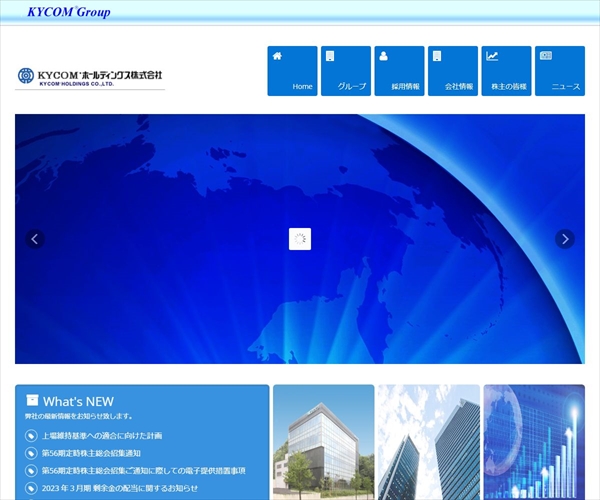The height and width of the screenshot is (500, 600).
Task: Open 上場維持基準への適合に向けた計画 news link
Action: [x=102, y=436]
